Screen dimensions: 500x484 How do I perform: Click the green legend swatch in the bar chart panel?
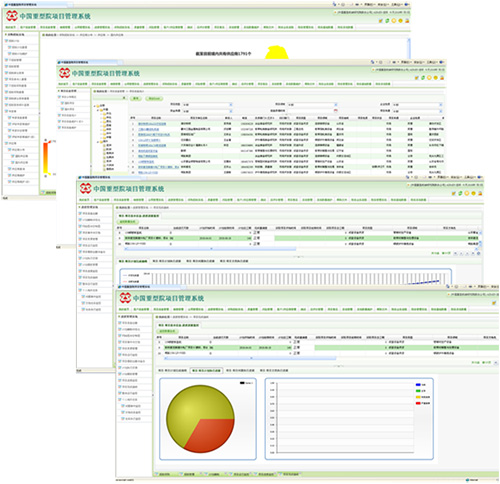click(x=418, y=391)
